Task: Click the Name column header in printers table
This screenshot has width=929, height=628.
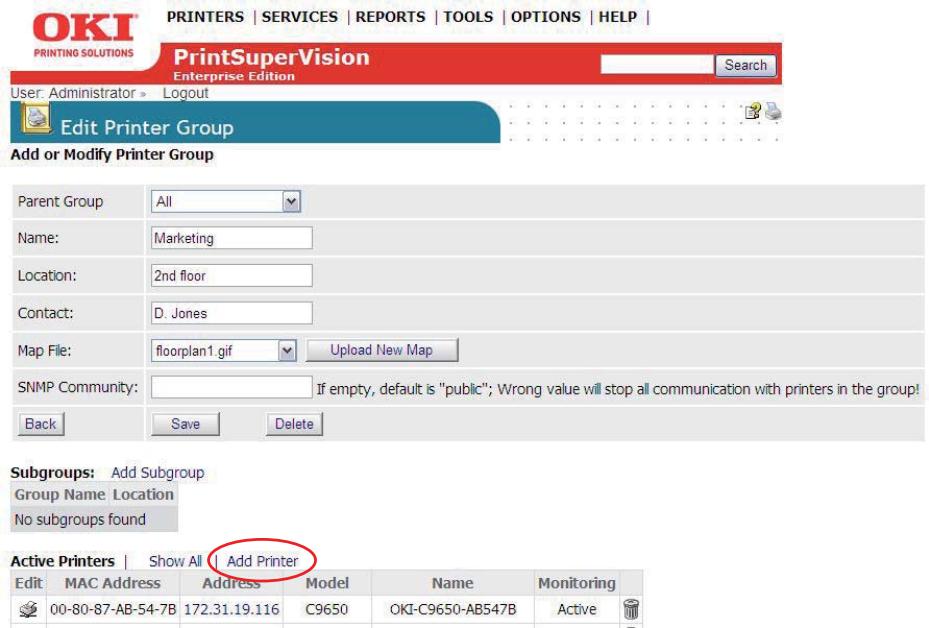Action: (x=453, y=583)
